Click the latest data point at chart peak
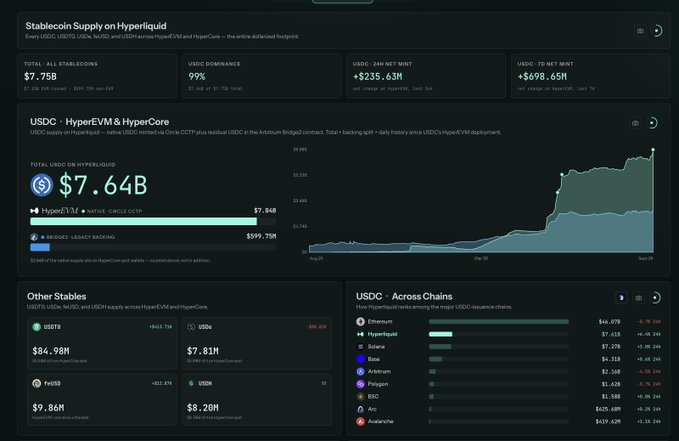The width and height of the screenshot is (679, 441). tap(653, 150)
